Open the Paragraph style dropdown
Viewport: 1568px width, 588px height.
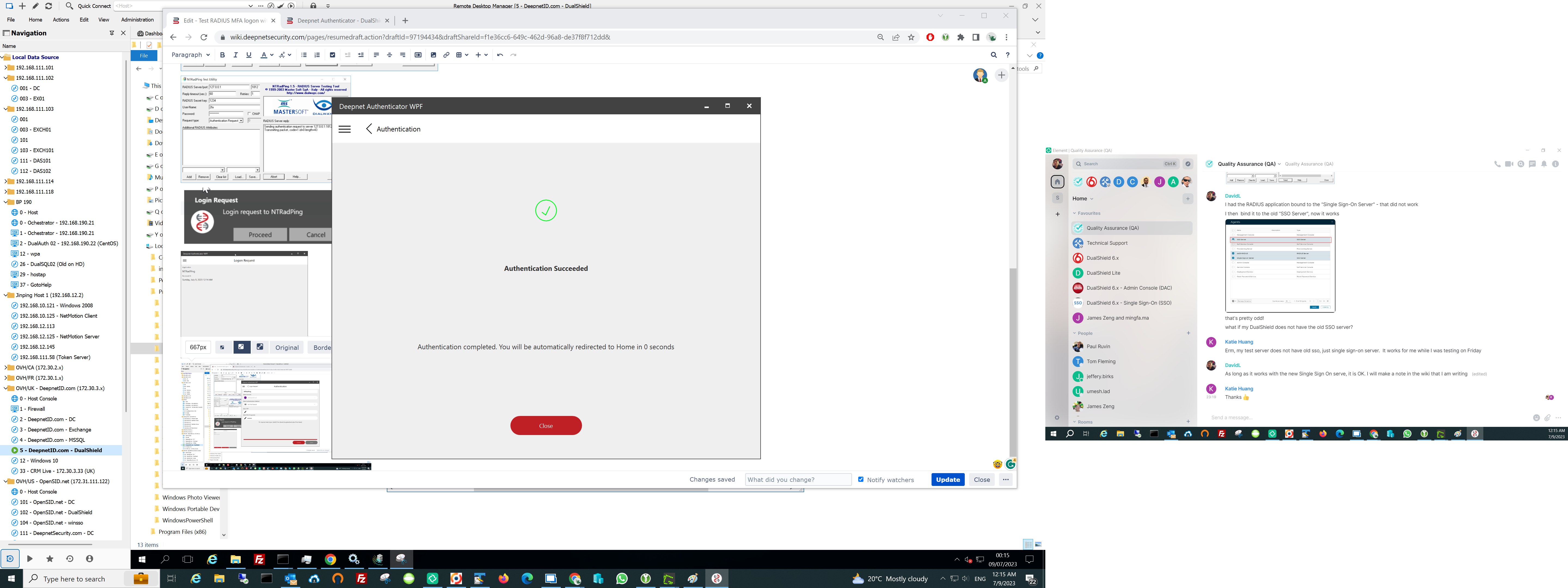point(191,55)
